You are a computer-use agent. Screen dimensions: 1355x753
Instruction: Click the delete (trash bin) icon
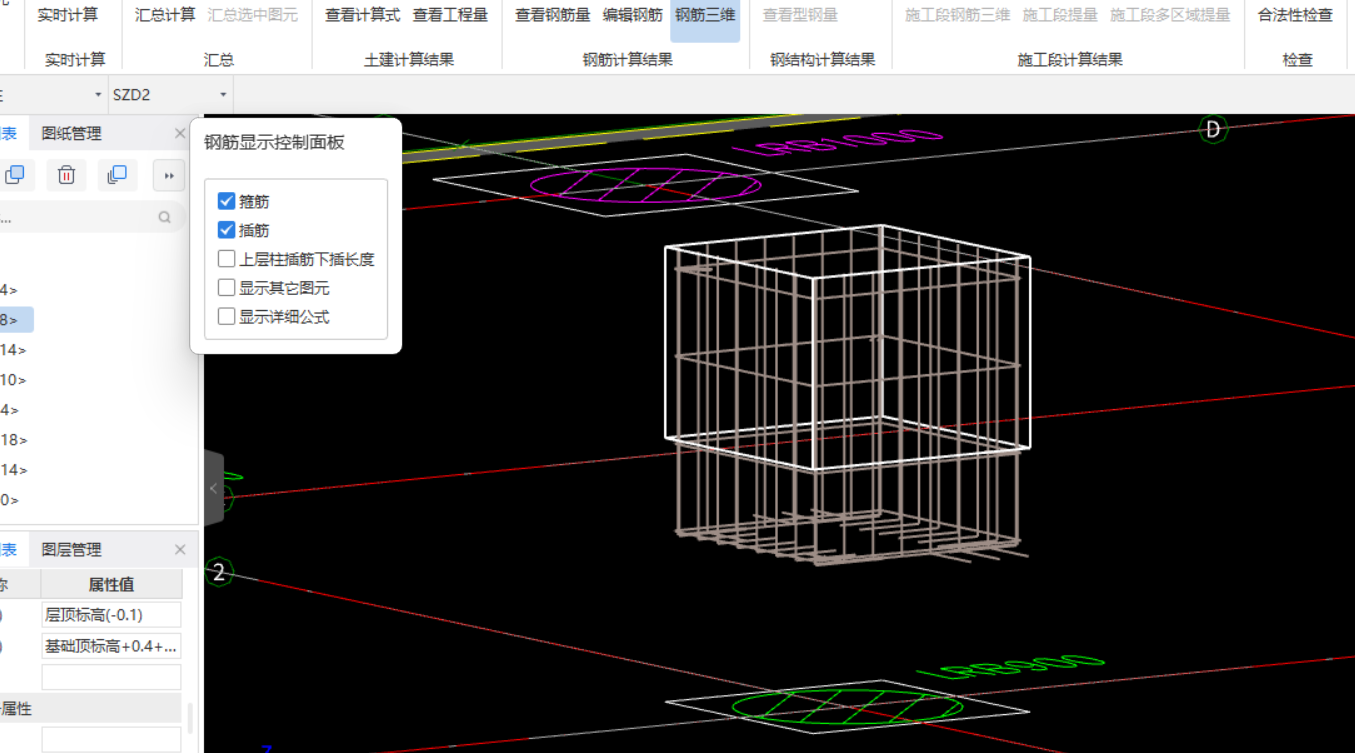[x=66, y=174]
